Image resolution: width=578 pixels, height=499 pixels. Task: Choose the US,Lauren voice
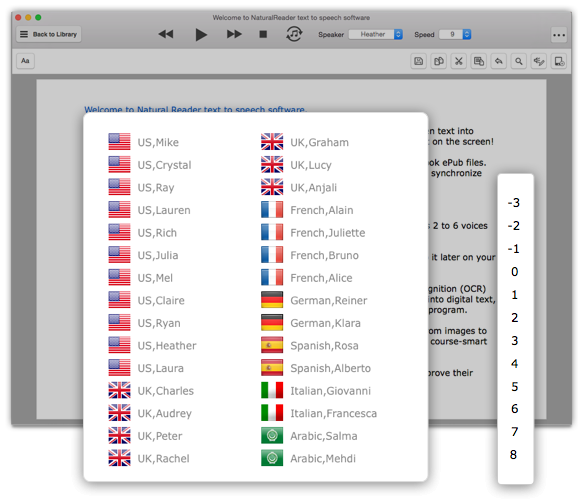click(150, 210)
